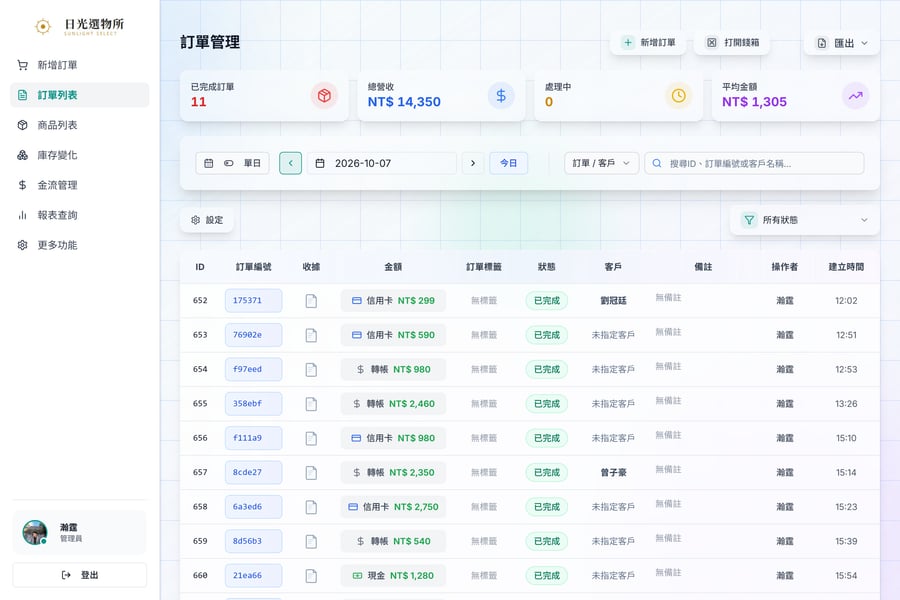Click the 建立時間 column header
Screen dimensions: 900x600
point(846,267)
